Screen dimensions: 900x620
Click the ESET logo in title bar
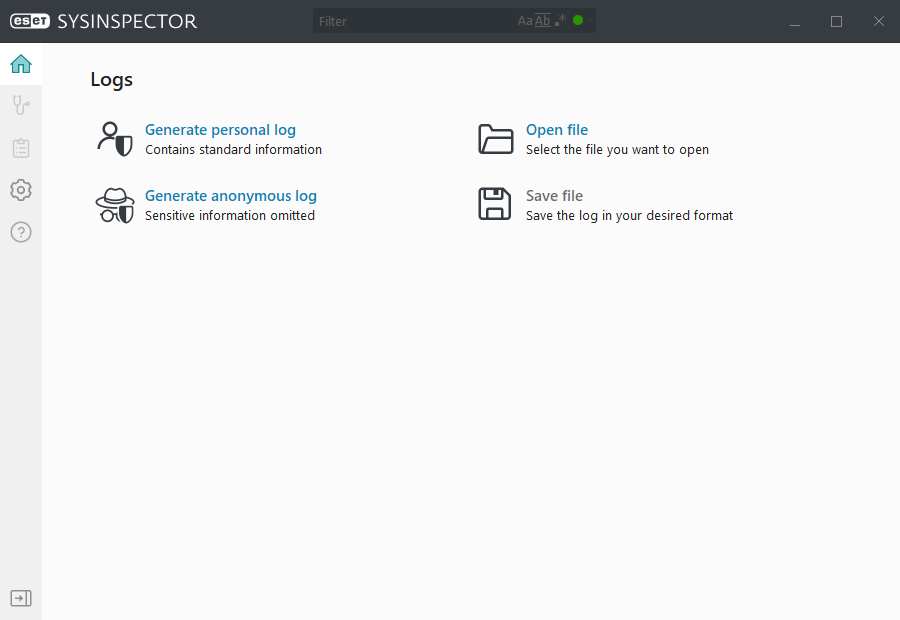click(x=30, y=21)
